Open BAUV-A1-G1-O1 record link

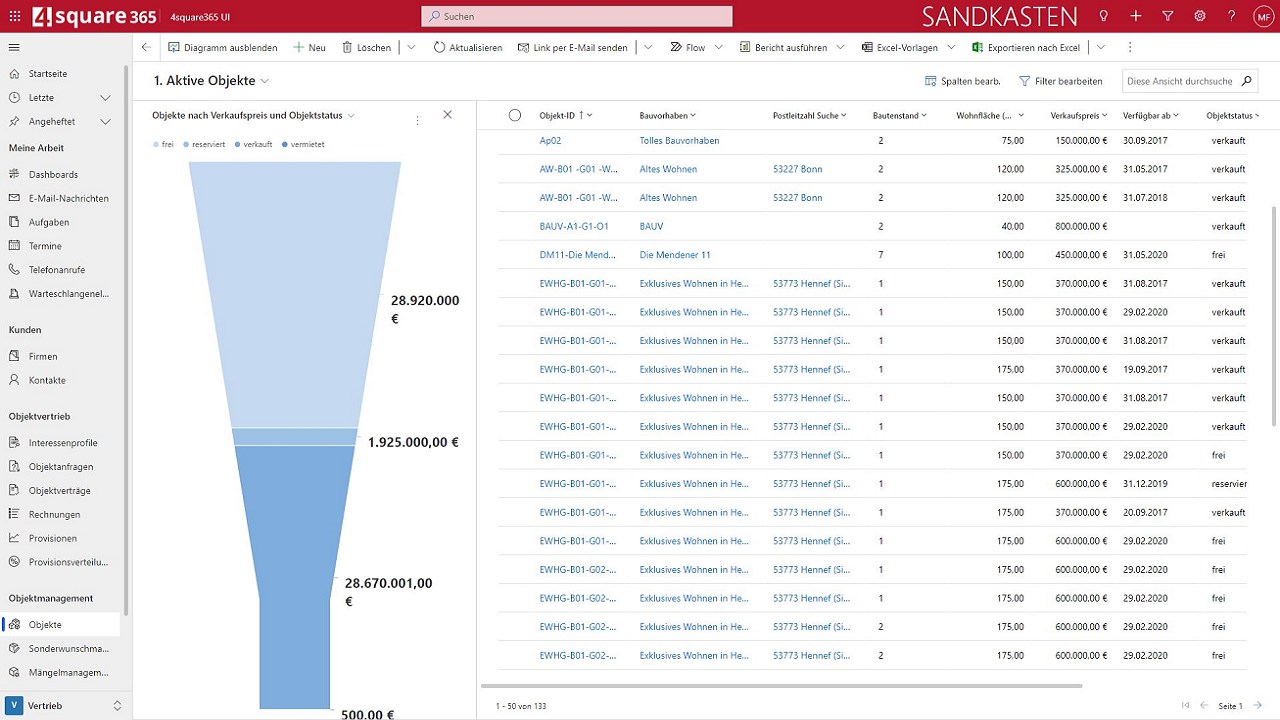click(574, 227)
